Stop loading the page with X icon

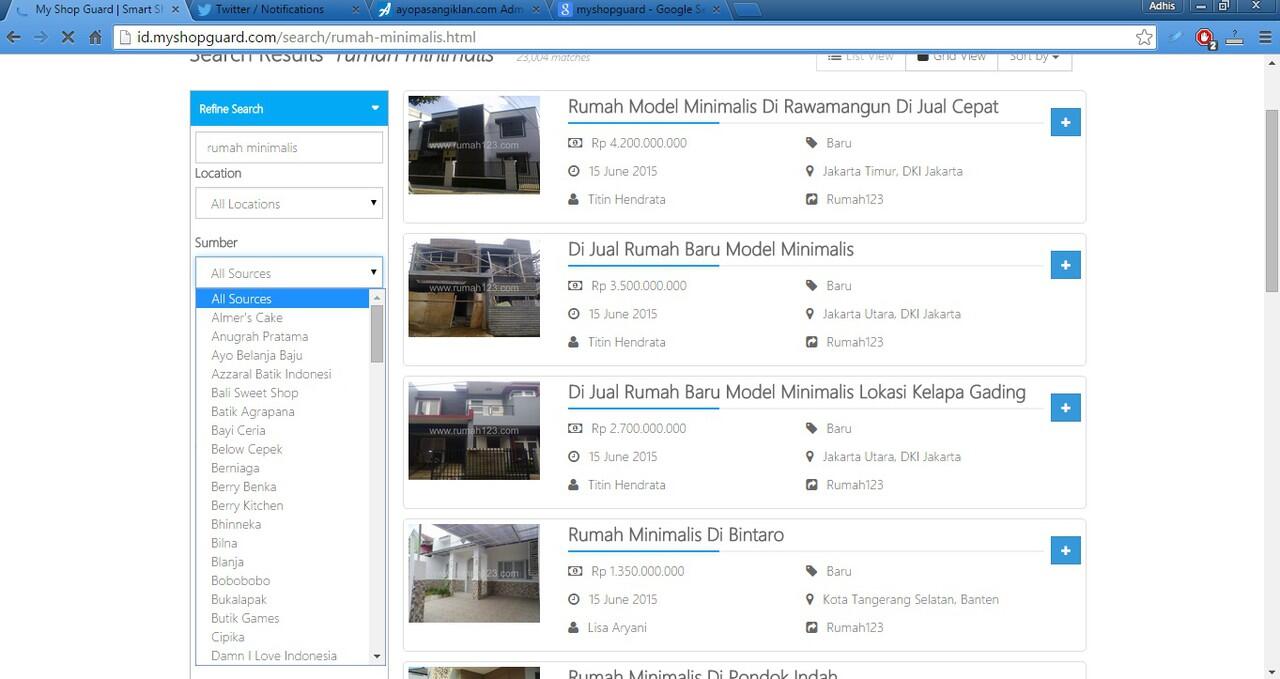[68, 37]
